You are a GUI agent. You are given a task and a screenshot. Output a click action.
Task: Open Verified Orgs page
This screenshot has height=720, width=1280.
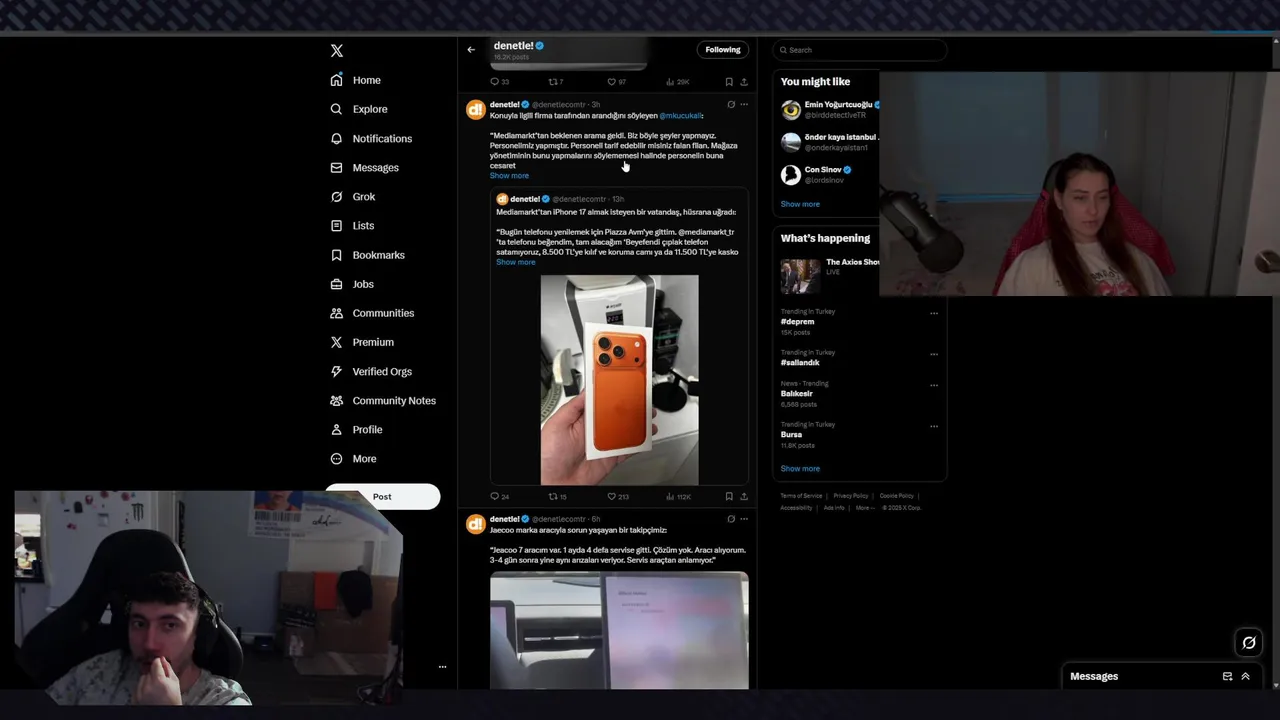[x=371, y=371]
